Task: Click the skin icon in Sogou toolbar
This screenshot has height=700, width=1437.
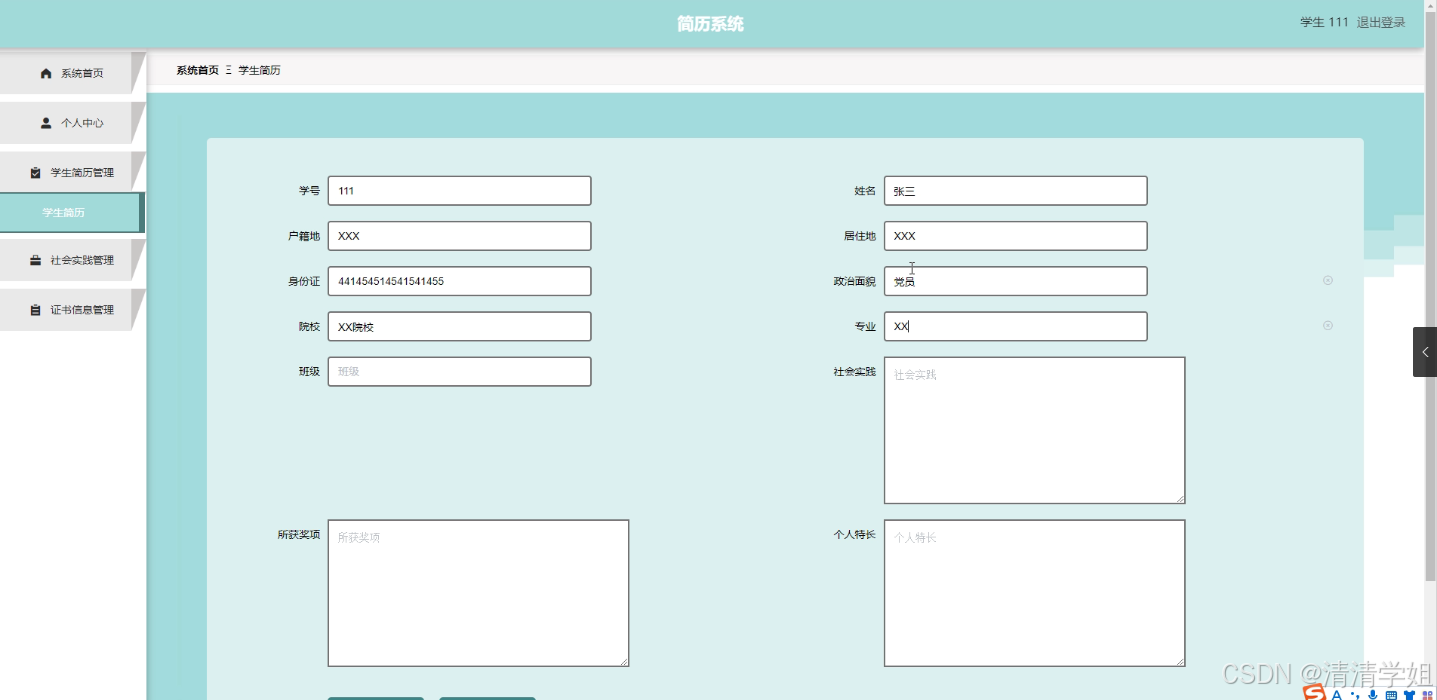Action: coord(1410,694)
